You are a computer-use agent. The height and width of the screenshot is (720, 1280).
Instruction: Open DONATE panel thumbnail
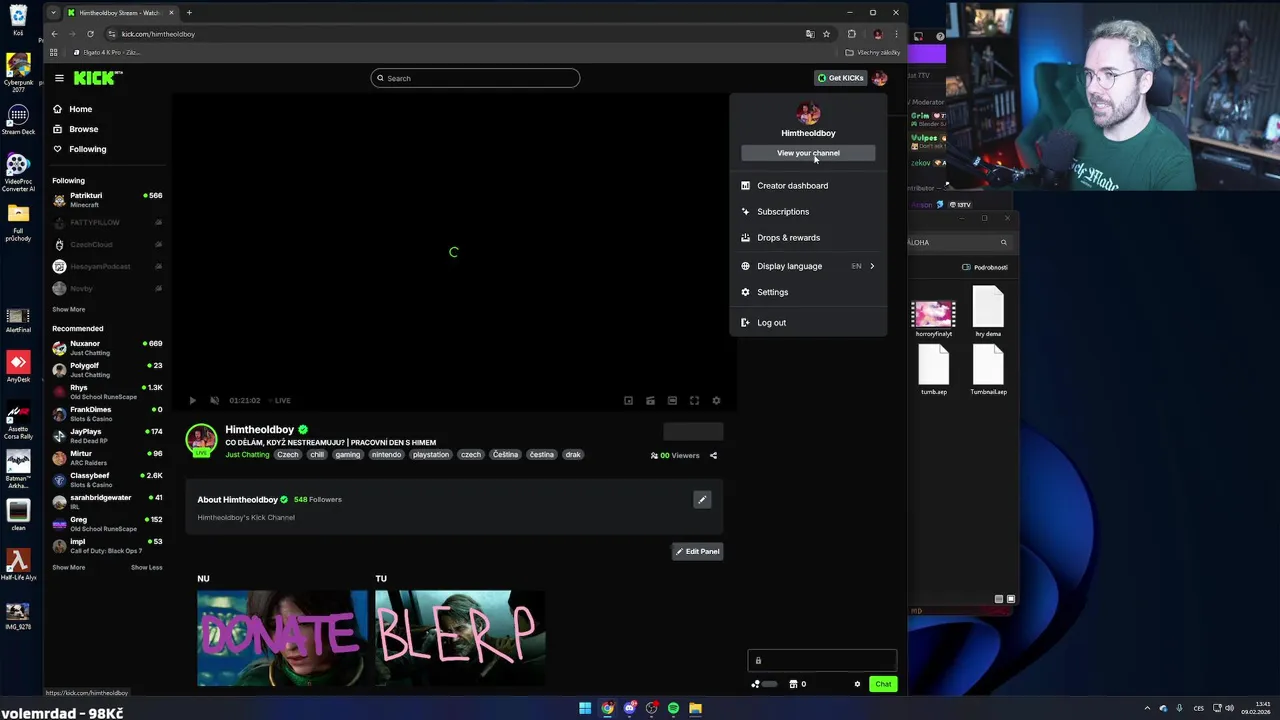point(282,638)
